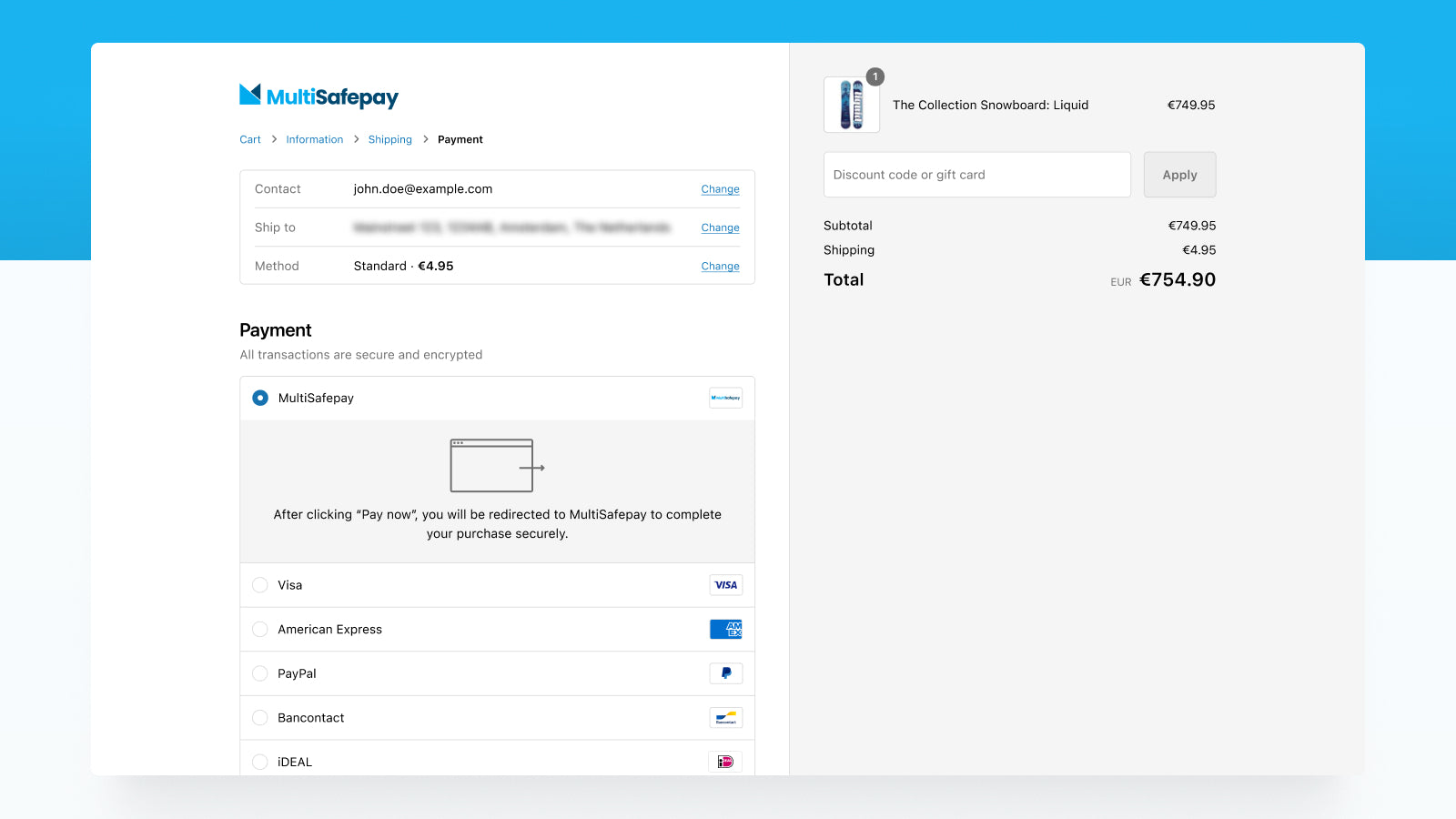Choose the American Express radio option
This screenshot has height=819, width=1456.
pyautogui.click(x=260, y=629)
